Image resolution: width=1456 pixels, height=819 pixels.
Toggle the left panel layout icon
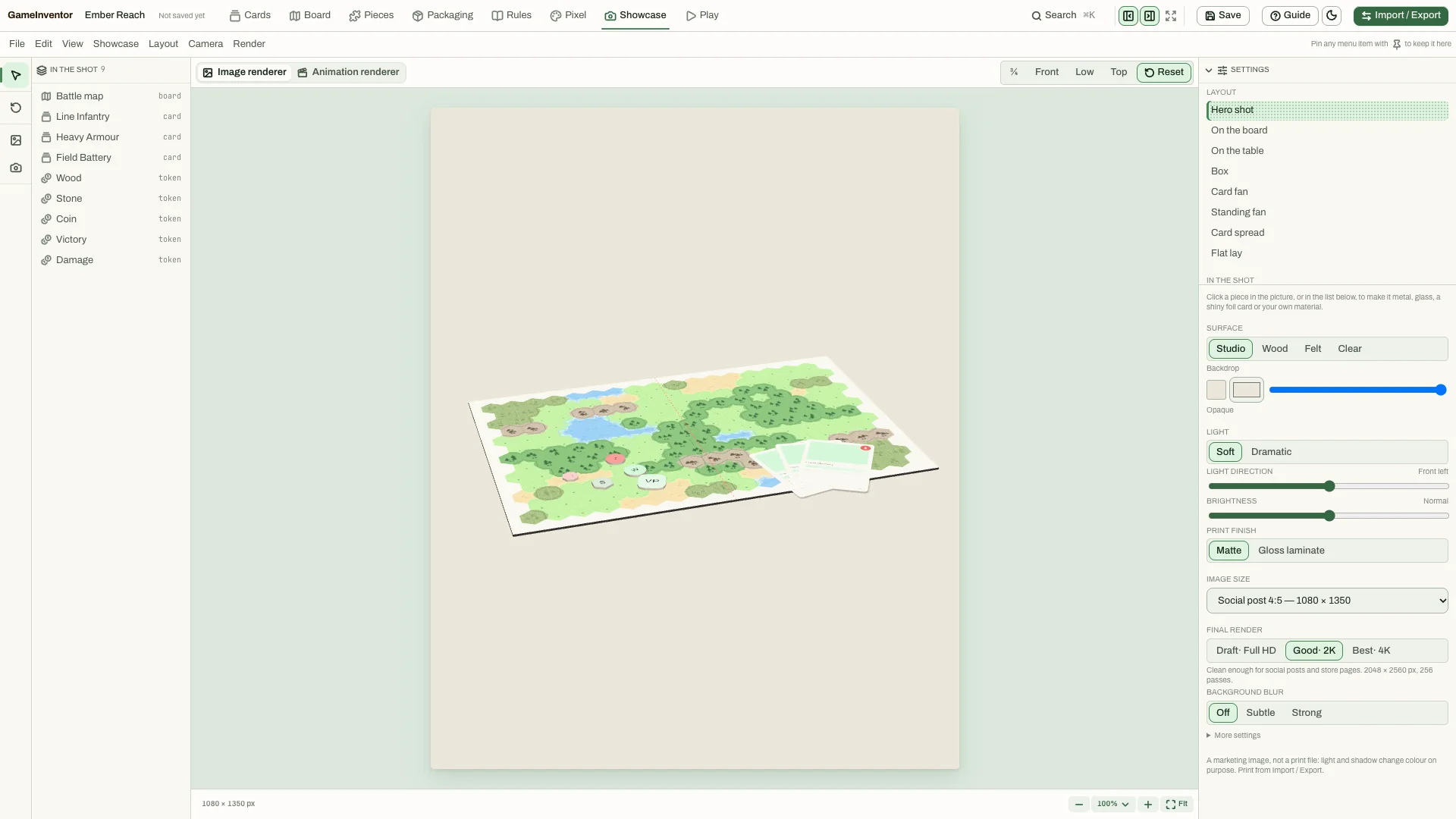1128,16
